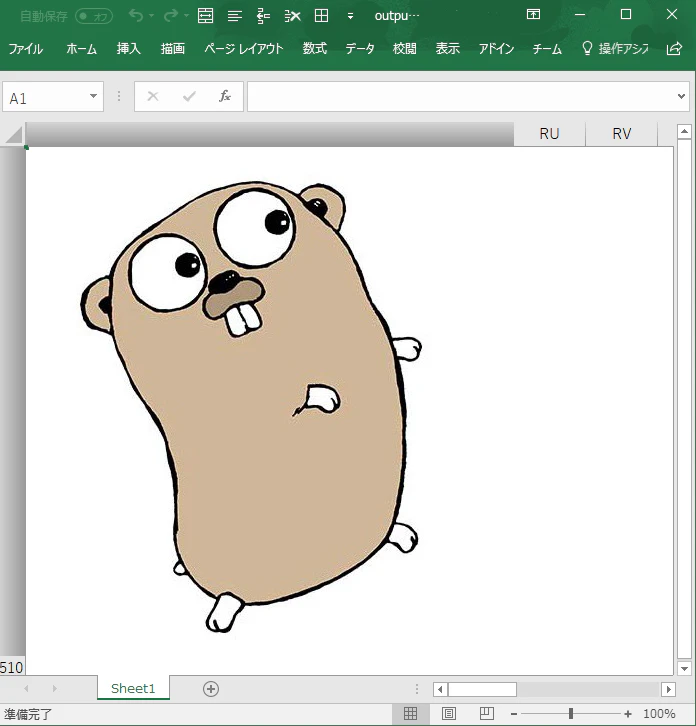Open the アドイン ribbon tab

[x=496, y=48]
